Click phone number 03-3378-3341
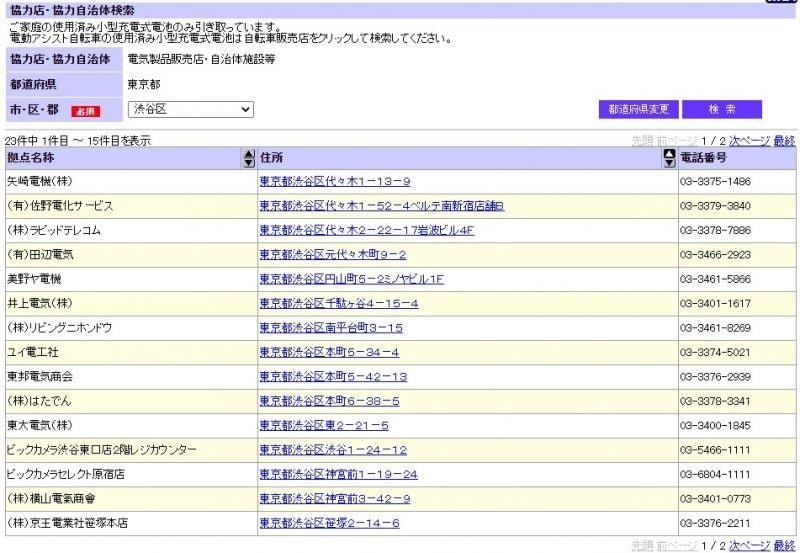This screenshot has width=800, height=553. coord(715,401)
